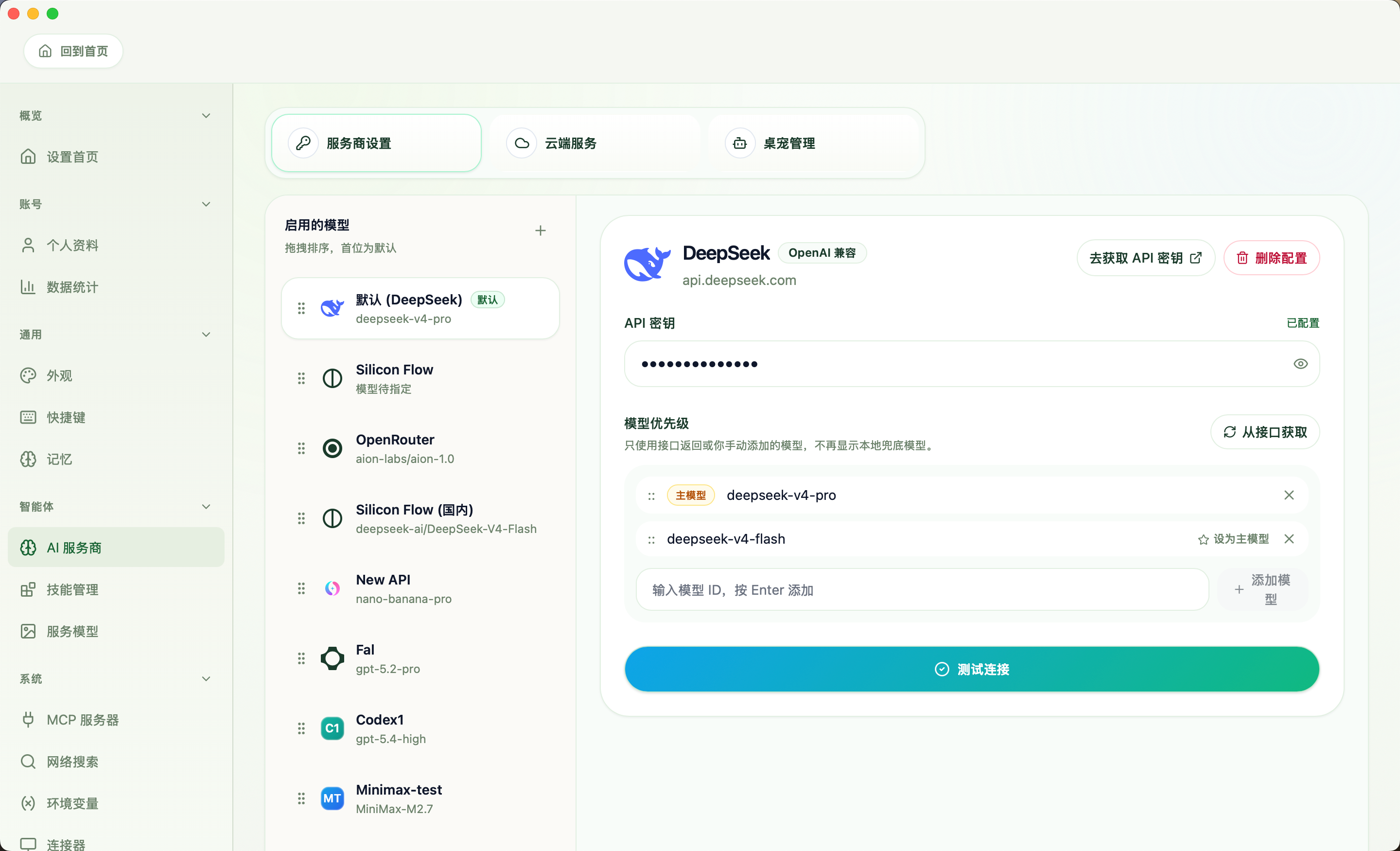Screen dimensions: 1400x851
Task: Click the 已配置 status text
Action: pyautogui.click(x=1302, y=323)
